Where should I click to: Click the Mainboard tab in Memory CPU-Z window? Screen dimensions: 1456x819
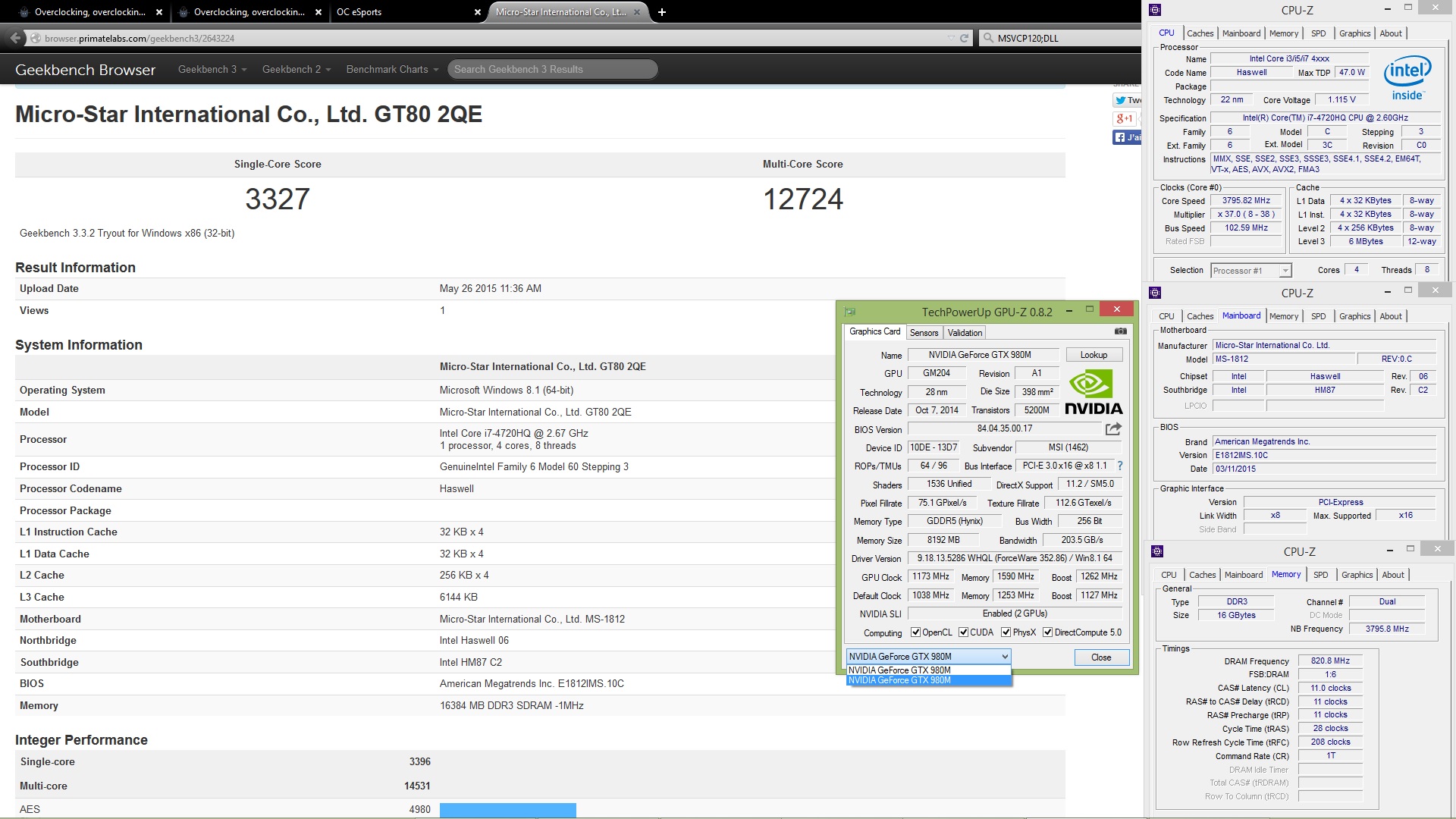pos(1244,575)
